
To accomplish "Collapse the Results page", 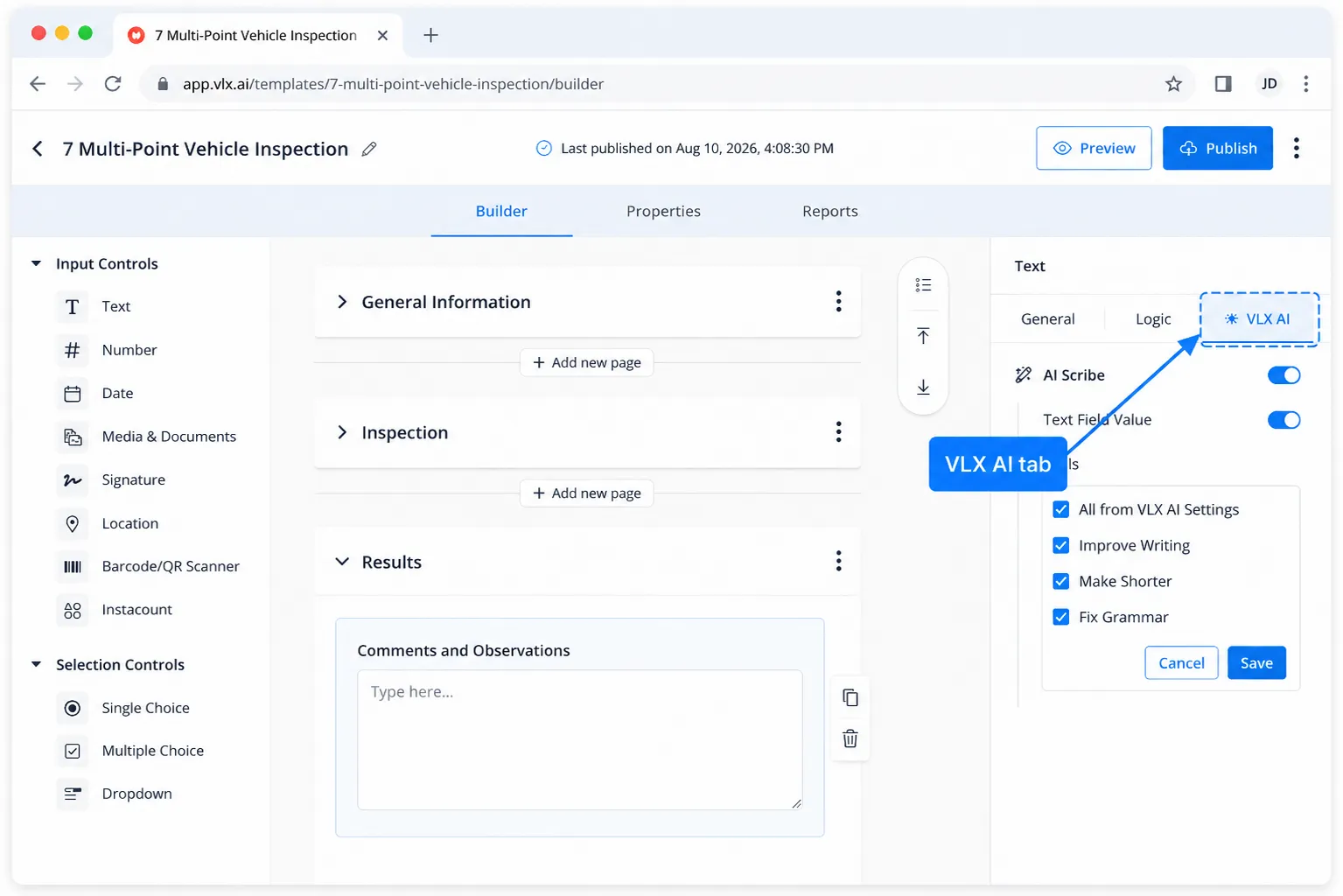I will click(x=342, y=562).
